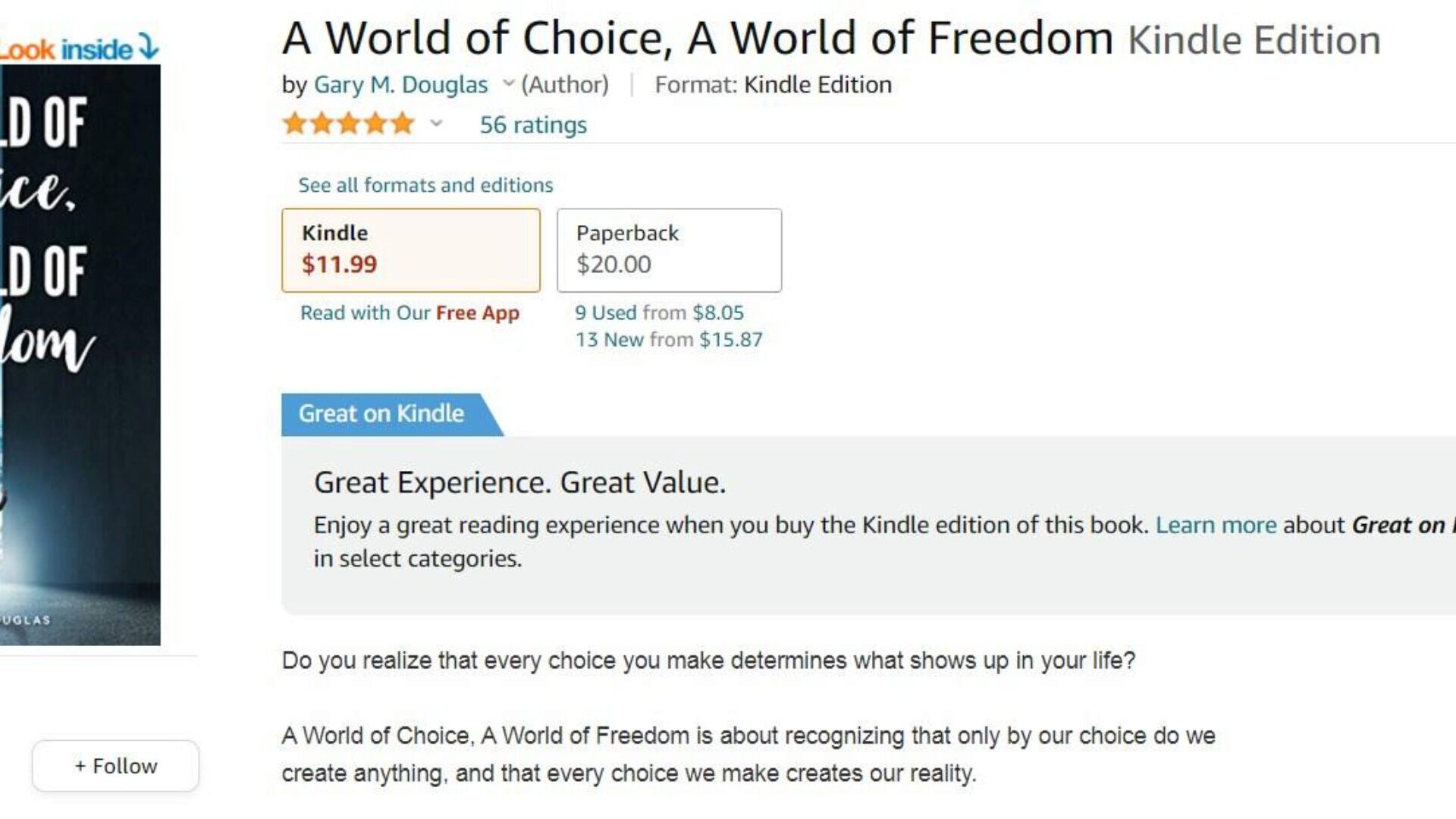Click the five-star rating icons
The image size is (1456, 819).
pyautogui.click(x=348, y=124)
